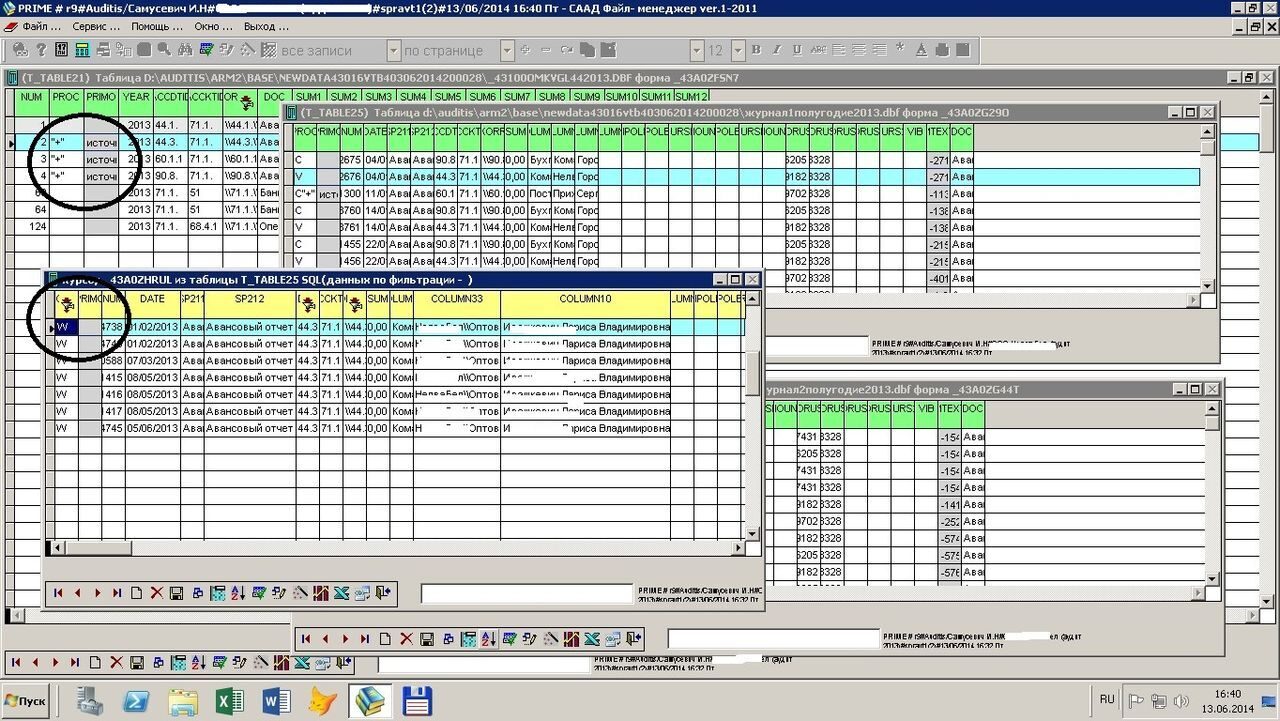Screen dimensions: 1280x721
Task: Click the RU language indicator in tray
Action: tap(1107, 699)
